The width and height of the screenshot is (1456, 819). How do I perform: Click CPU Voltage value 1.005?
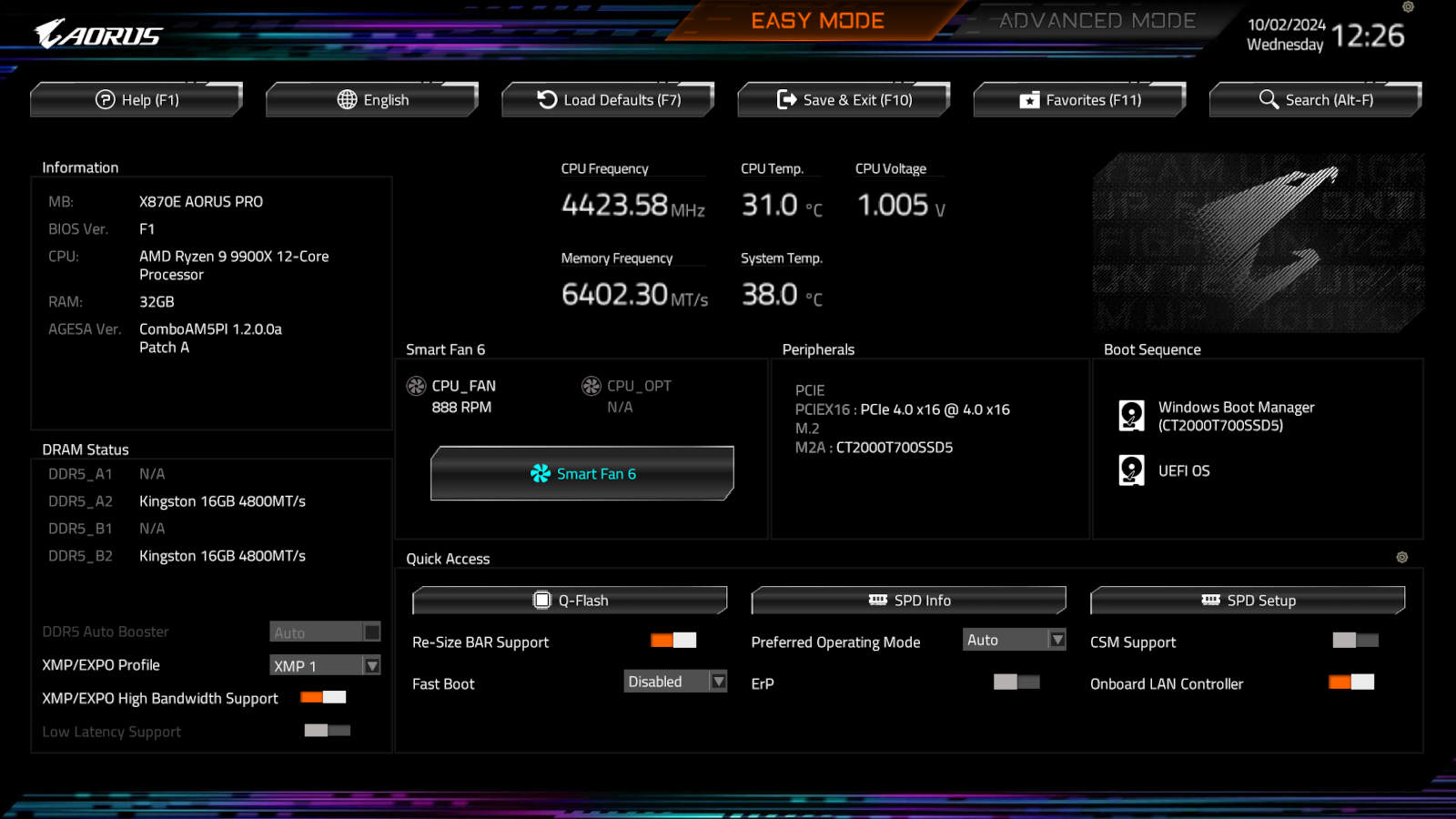(x=893, y=205)
